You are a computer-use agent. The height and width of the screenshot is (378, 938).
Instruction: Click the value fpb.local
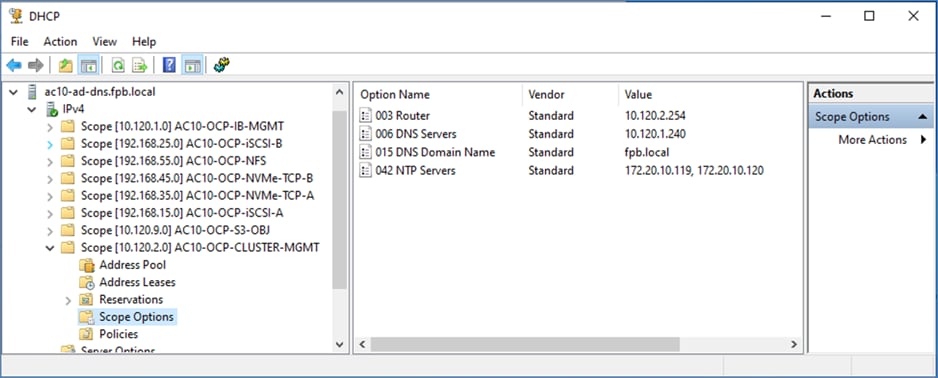tap(647, 153)
